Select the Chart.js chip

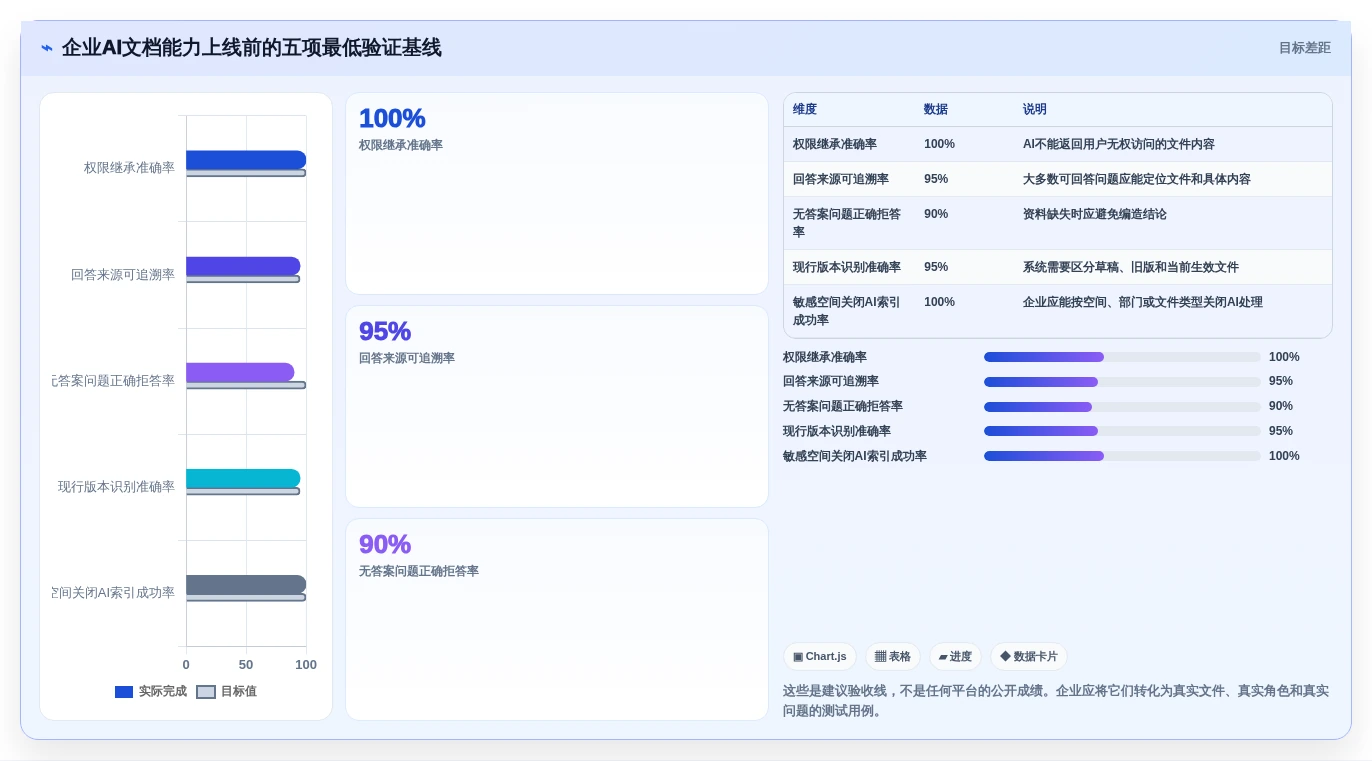coord(820,657)
